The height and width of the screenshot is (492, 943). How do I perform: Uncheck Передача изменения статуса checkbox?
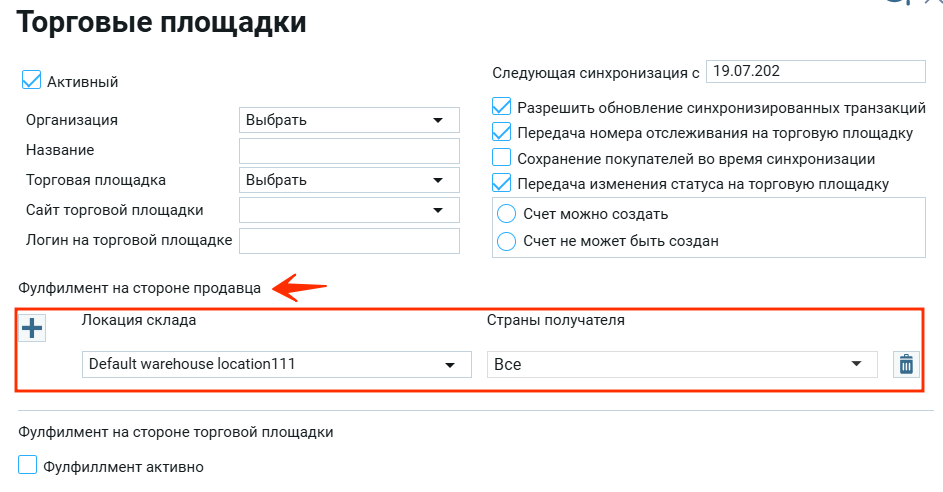[503, 183]
